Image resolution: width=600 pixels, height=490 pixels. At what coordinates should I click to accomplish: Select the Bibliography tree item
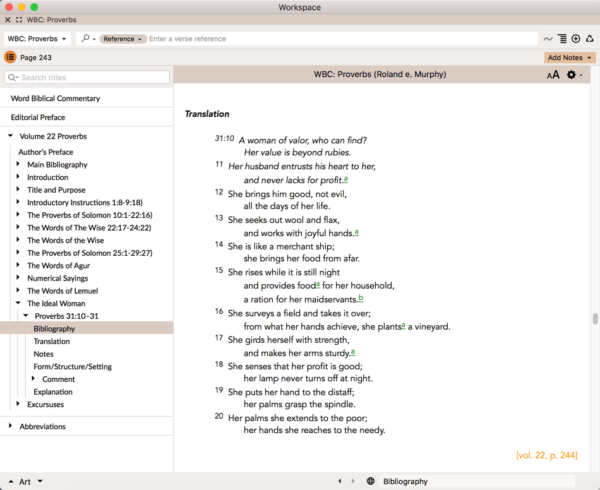86,329
